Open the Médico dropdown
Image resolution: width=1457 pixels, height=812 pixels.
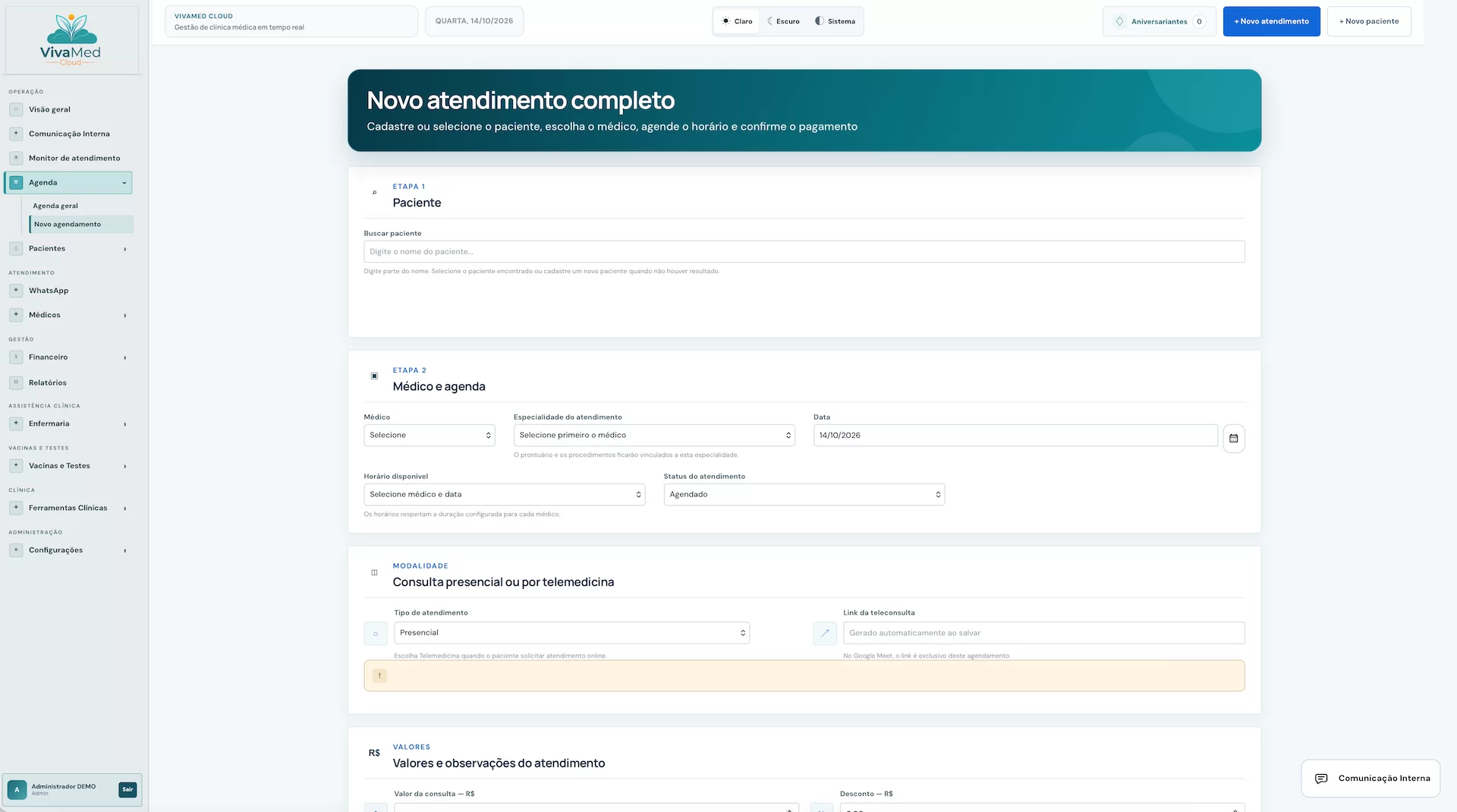point(430,436)
